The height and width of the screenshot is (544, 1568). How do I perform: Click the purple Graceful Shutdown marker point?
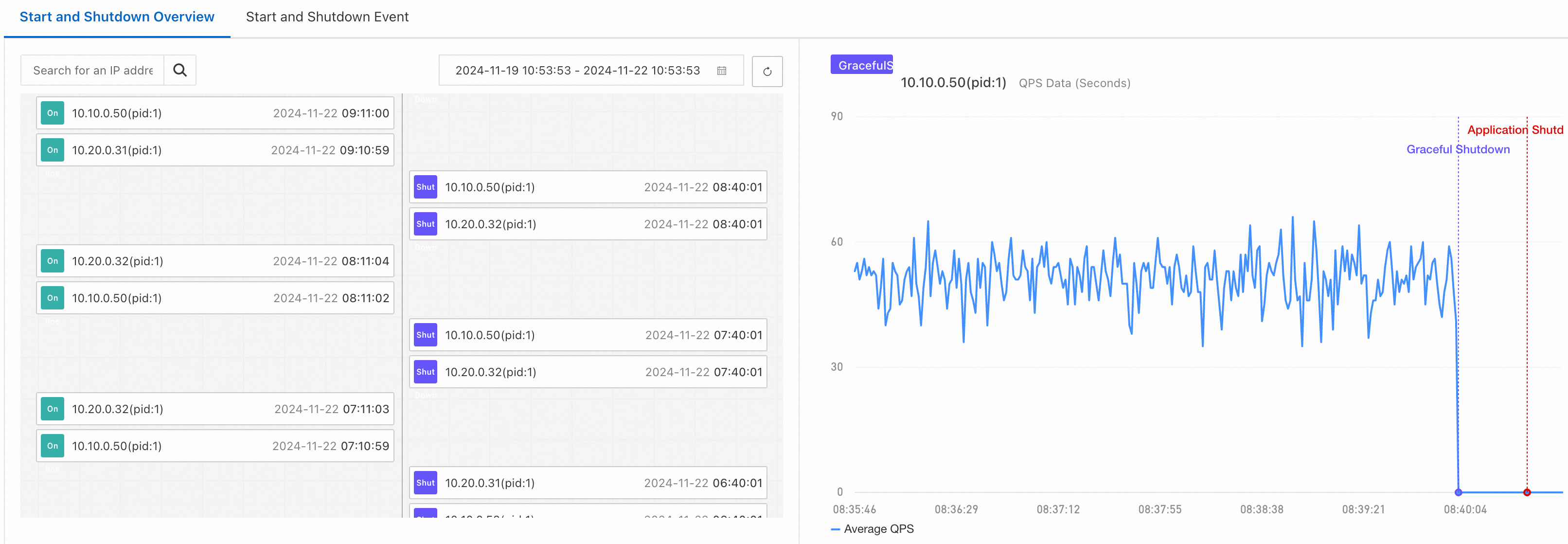[x=1458, y=492]
